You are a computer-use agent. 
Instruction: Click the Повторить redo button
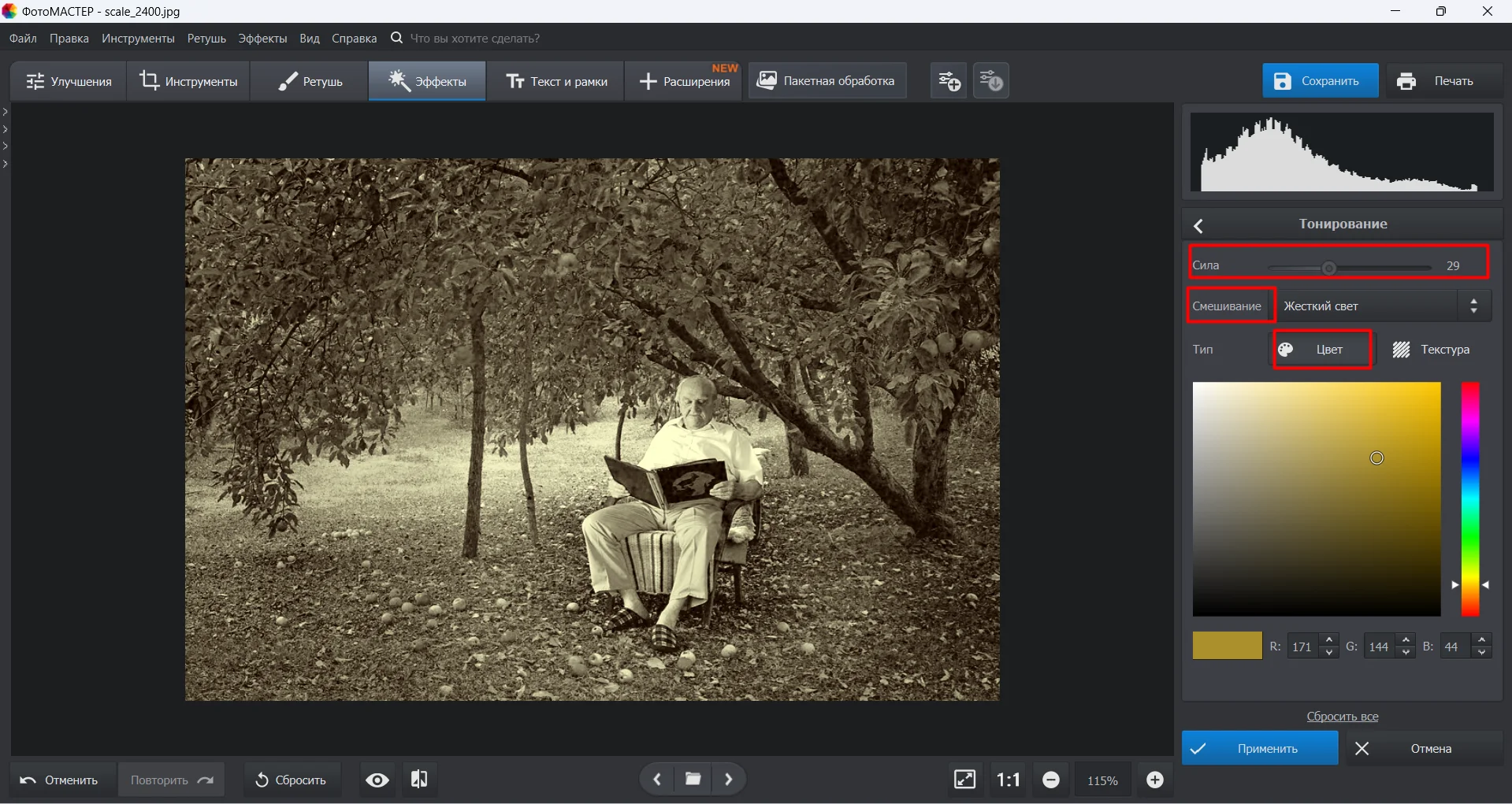pyautogui.click(x=171, y=780)
